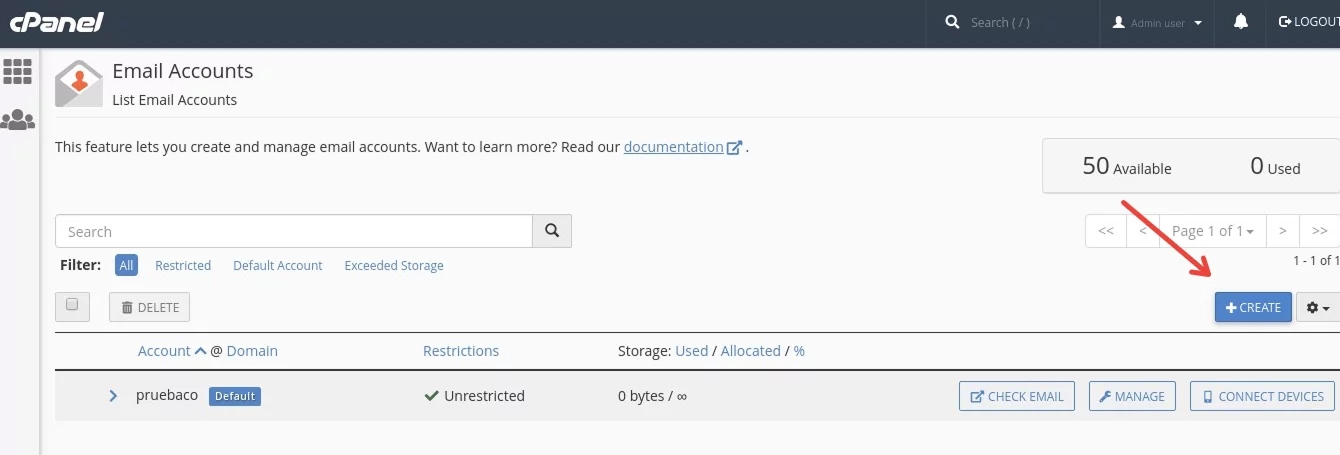Select the Exceeded Storage filter
The image size is (1340, 455).
point(394,266)
